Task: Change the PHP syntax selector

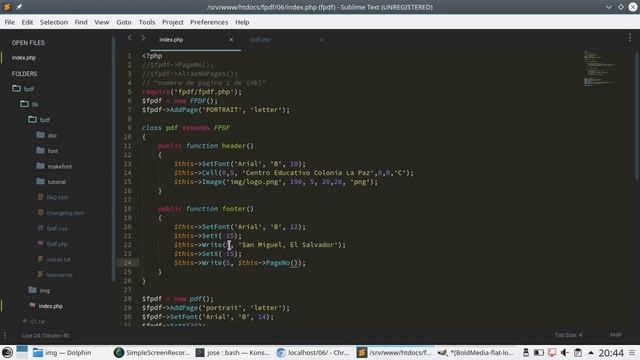Action: (x=616, y=335)
